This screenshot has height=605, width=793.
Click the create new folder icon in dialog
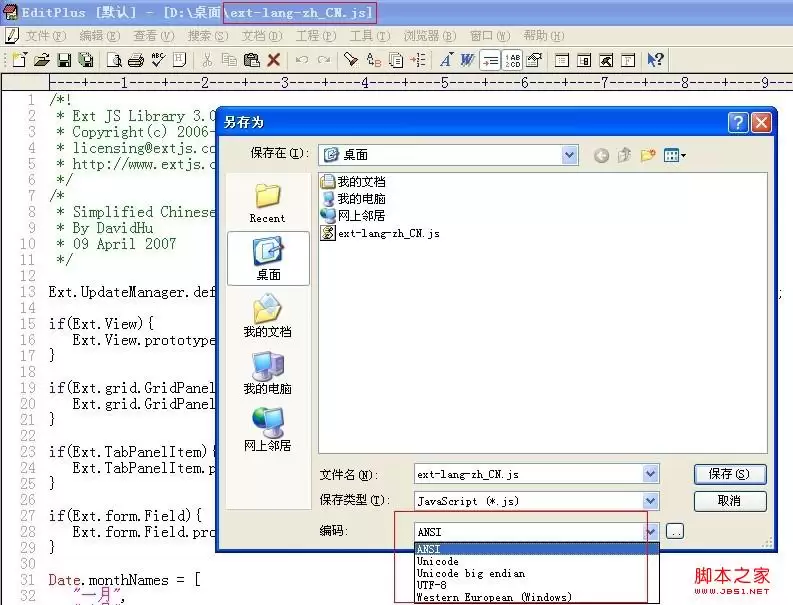tap(648, 155)
